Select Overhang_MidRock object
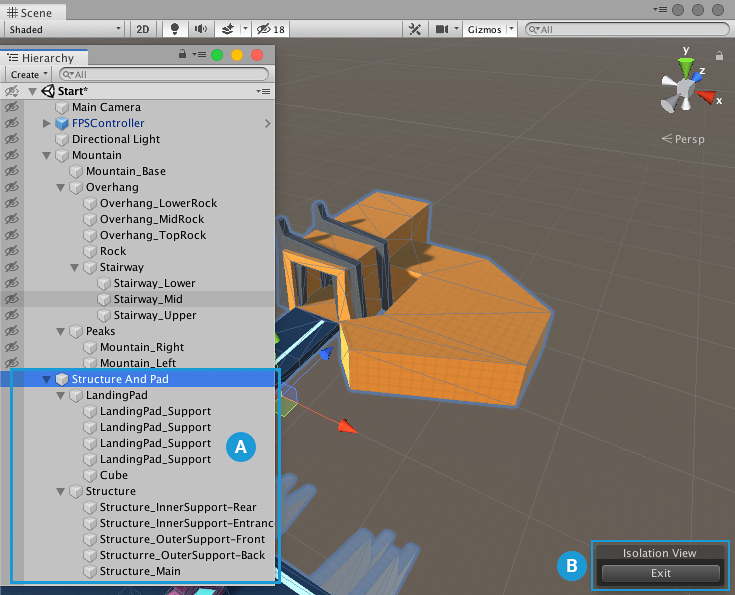735x595 pixels. pos(152,219)
